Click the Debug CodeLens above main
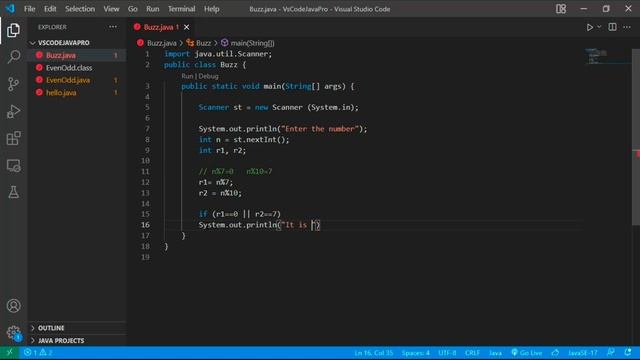640x360 pixels. coord(209,76)
